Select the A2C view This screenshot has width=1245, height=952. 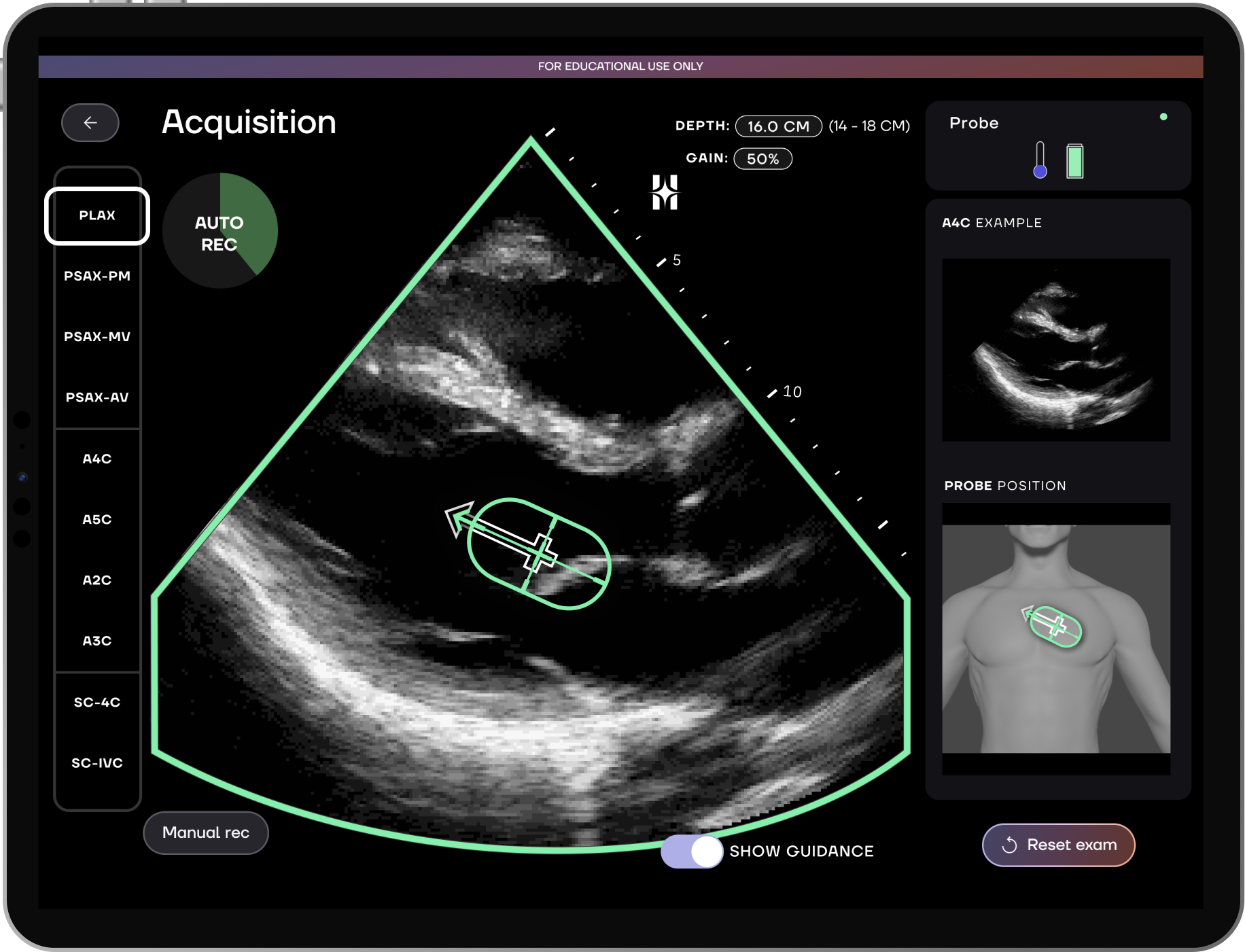(97, 580)
